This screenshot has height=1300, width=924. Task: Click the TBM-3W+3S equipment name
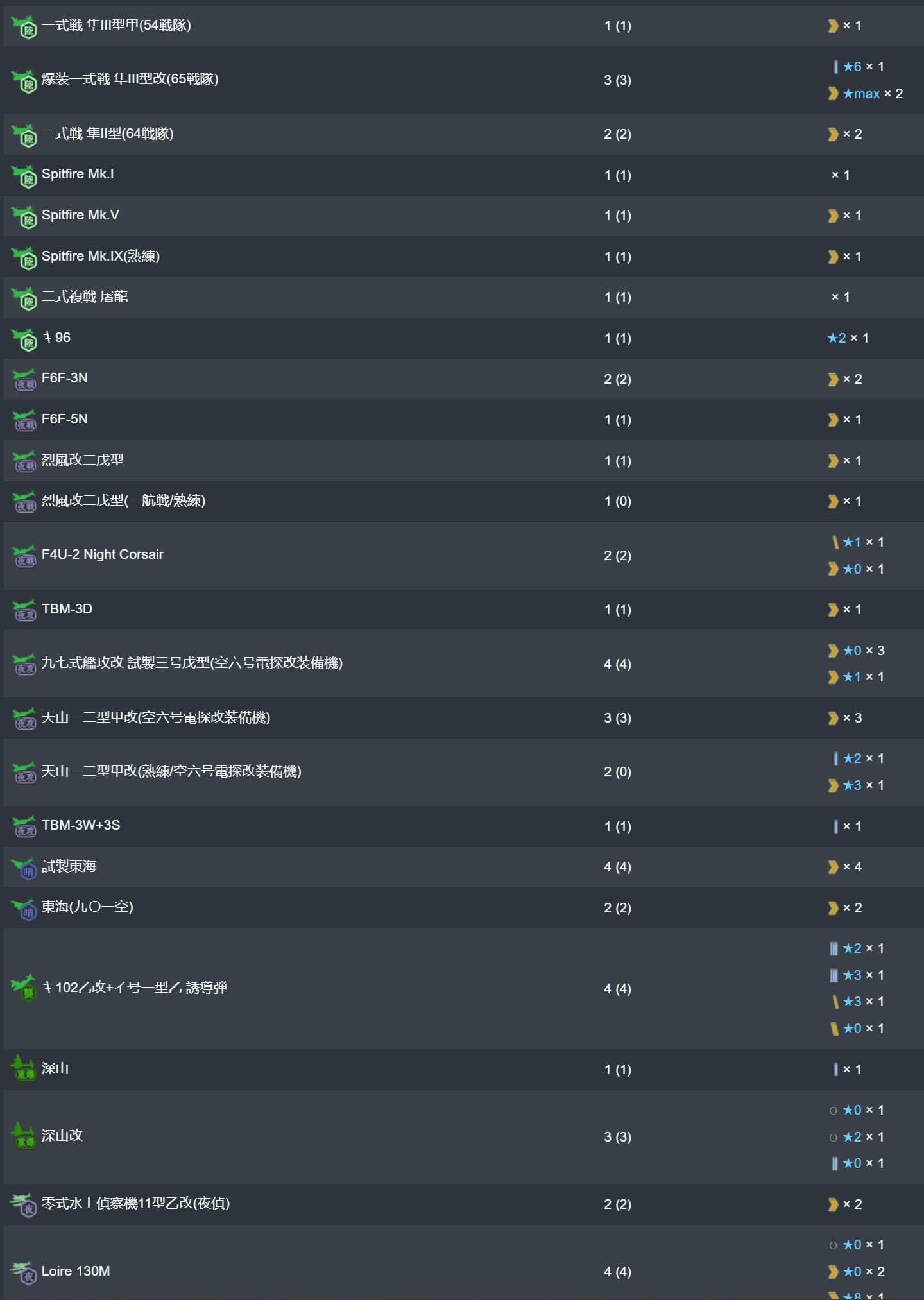pyautogui.click(x=81, y=825)
